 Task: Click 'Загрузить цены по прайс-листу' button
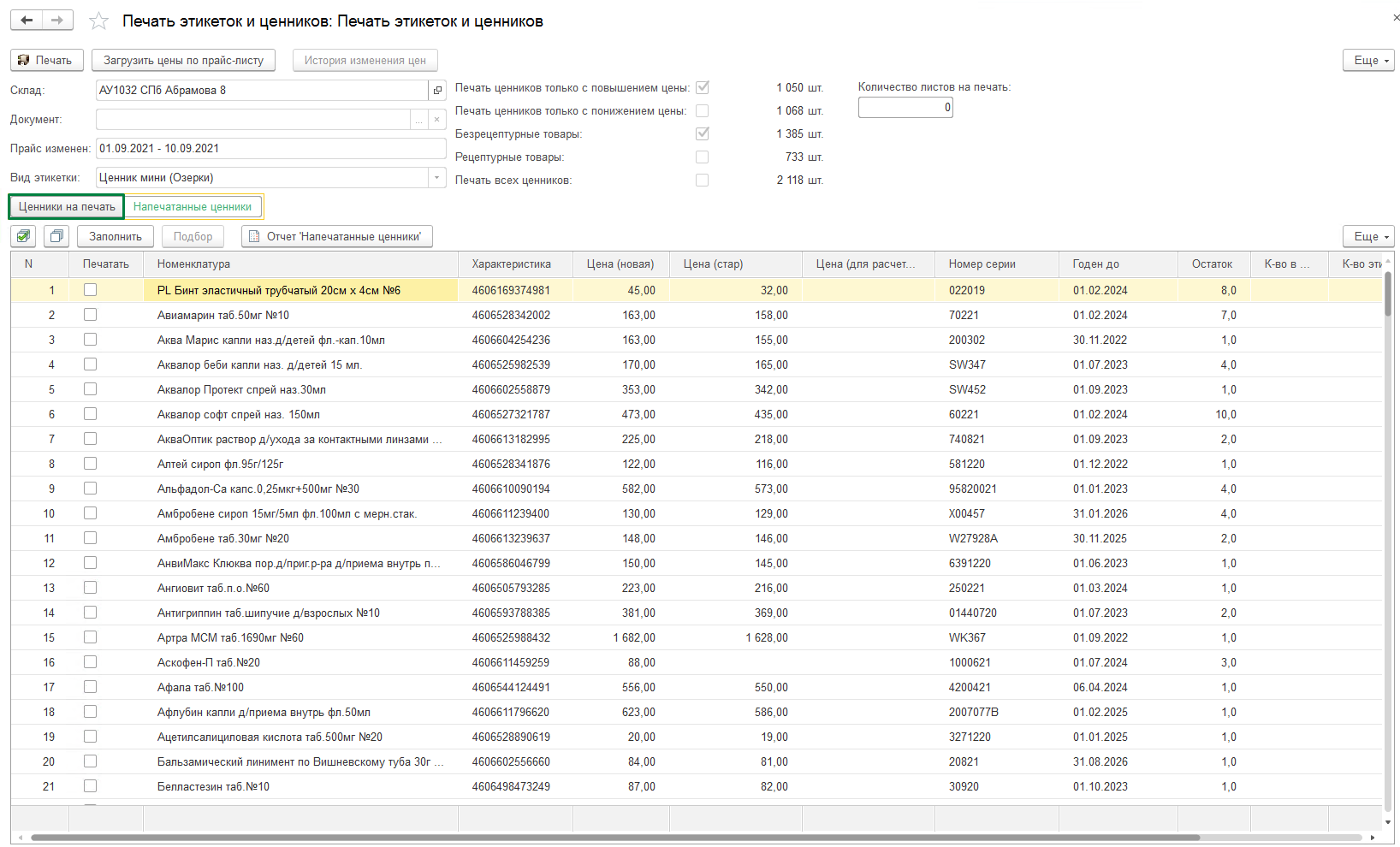coord(183,60)
